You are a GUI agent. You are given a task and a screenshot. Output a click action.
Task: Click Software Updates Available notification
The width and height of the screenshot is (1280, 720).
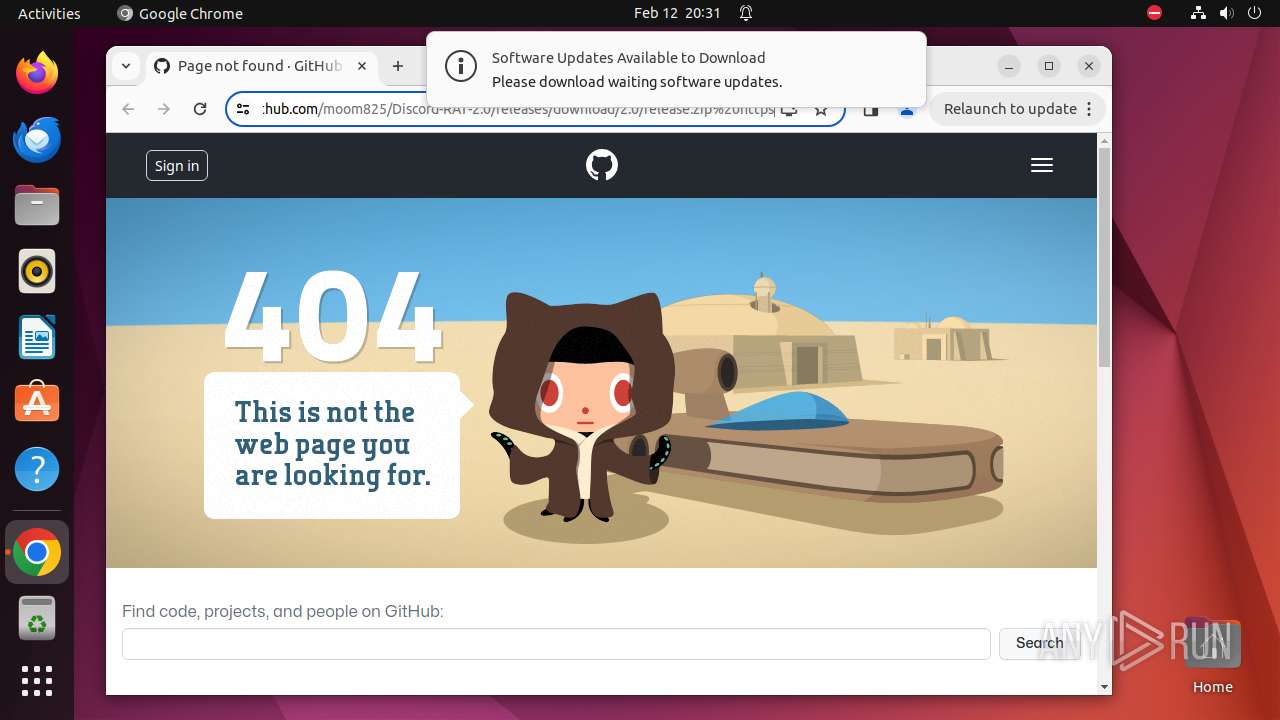point(676,69)
